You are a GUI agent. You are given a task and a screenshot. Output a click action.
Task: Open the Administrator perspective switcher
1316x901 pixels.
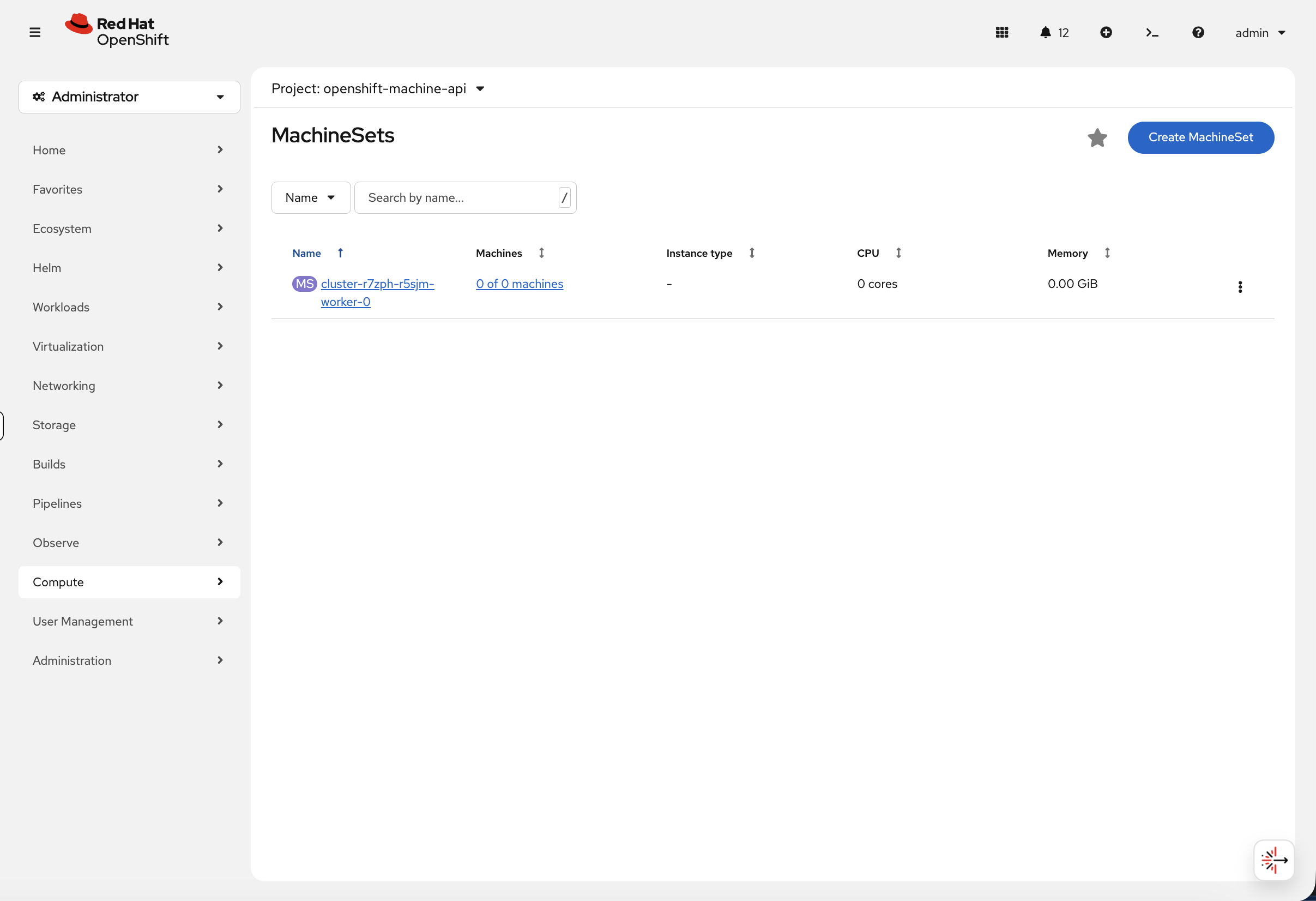(129, 97)
